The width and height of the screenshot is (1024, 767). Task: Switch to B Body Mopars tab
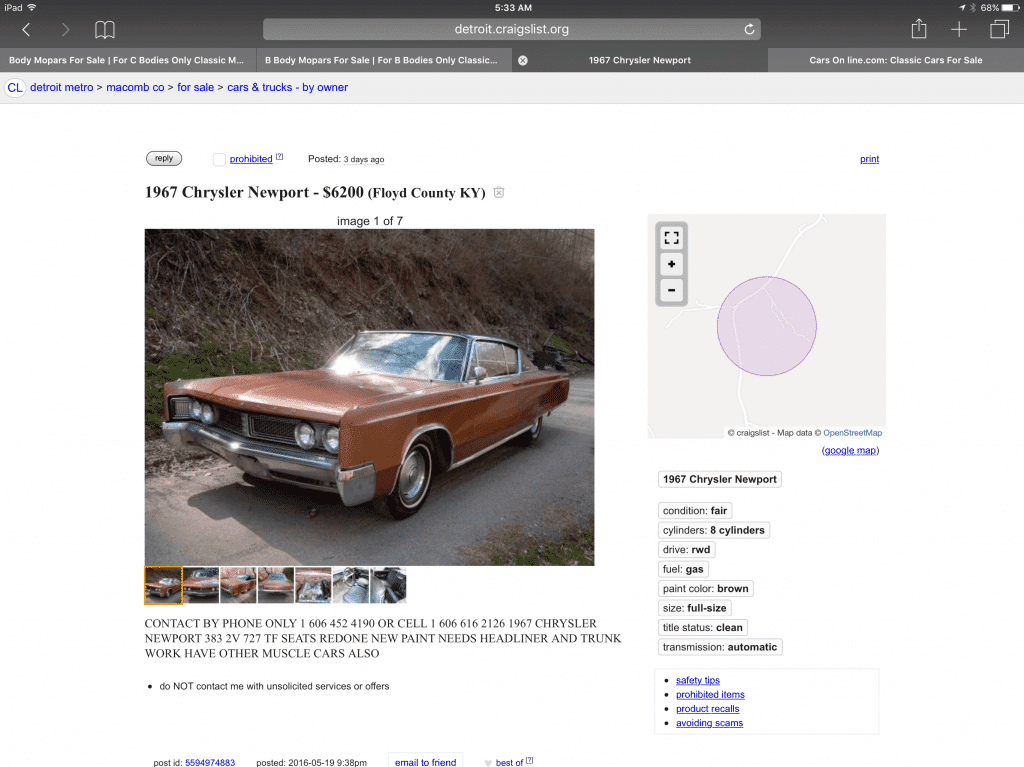384,60
